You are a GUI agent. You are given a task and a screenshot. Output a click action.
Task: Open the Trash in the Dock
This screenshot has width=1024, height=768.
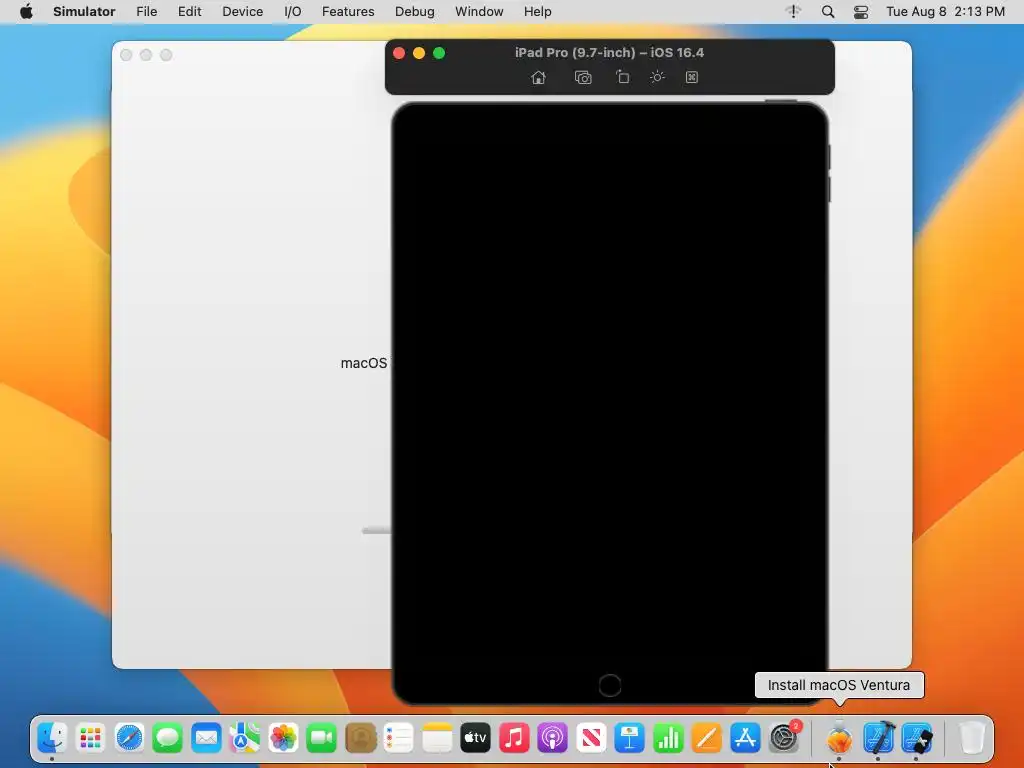972,738
